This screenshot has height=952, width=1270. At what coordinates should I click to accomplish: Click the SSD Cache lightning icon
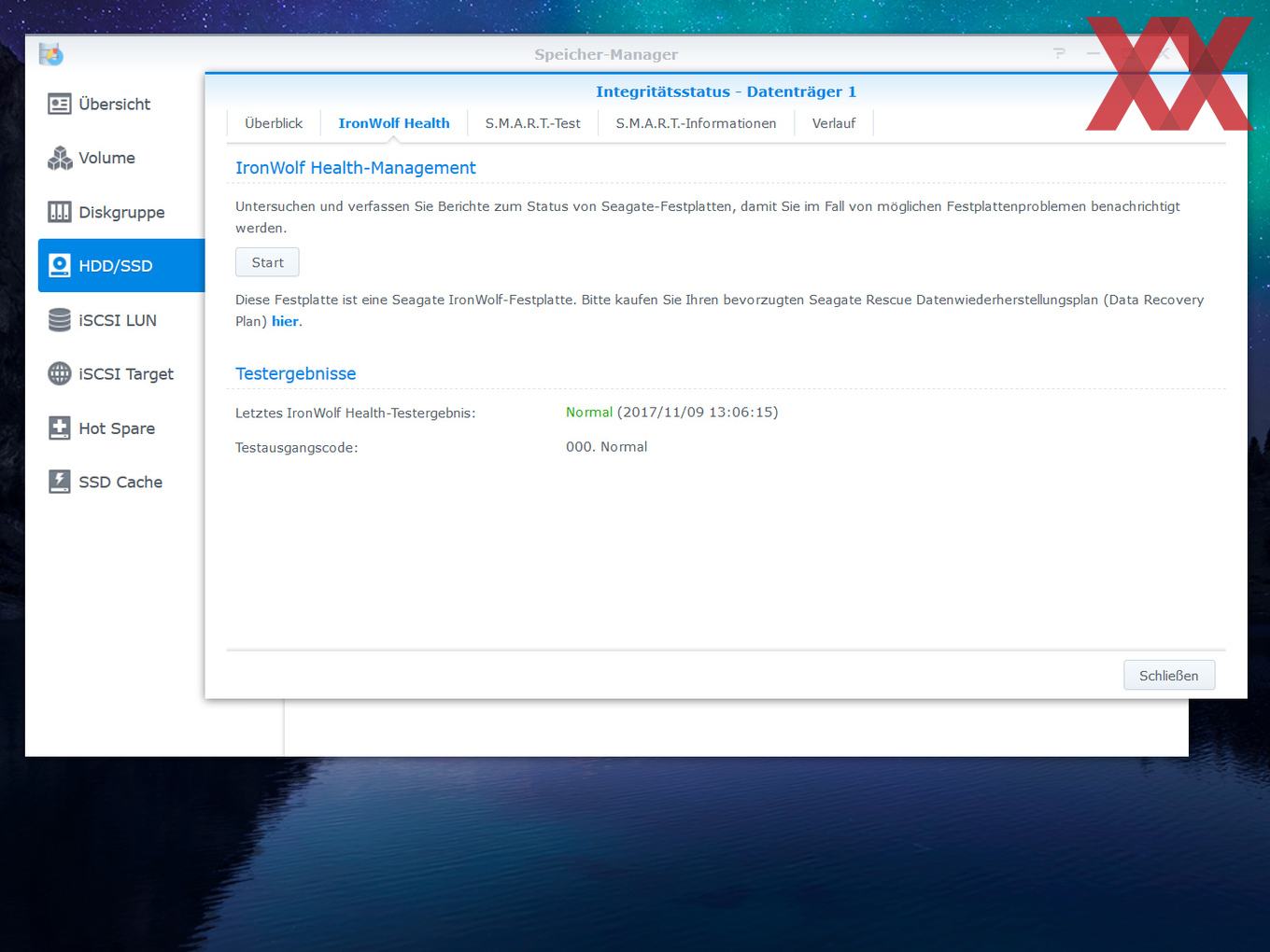click(59, 482)
